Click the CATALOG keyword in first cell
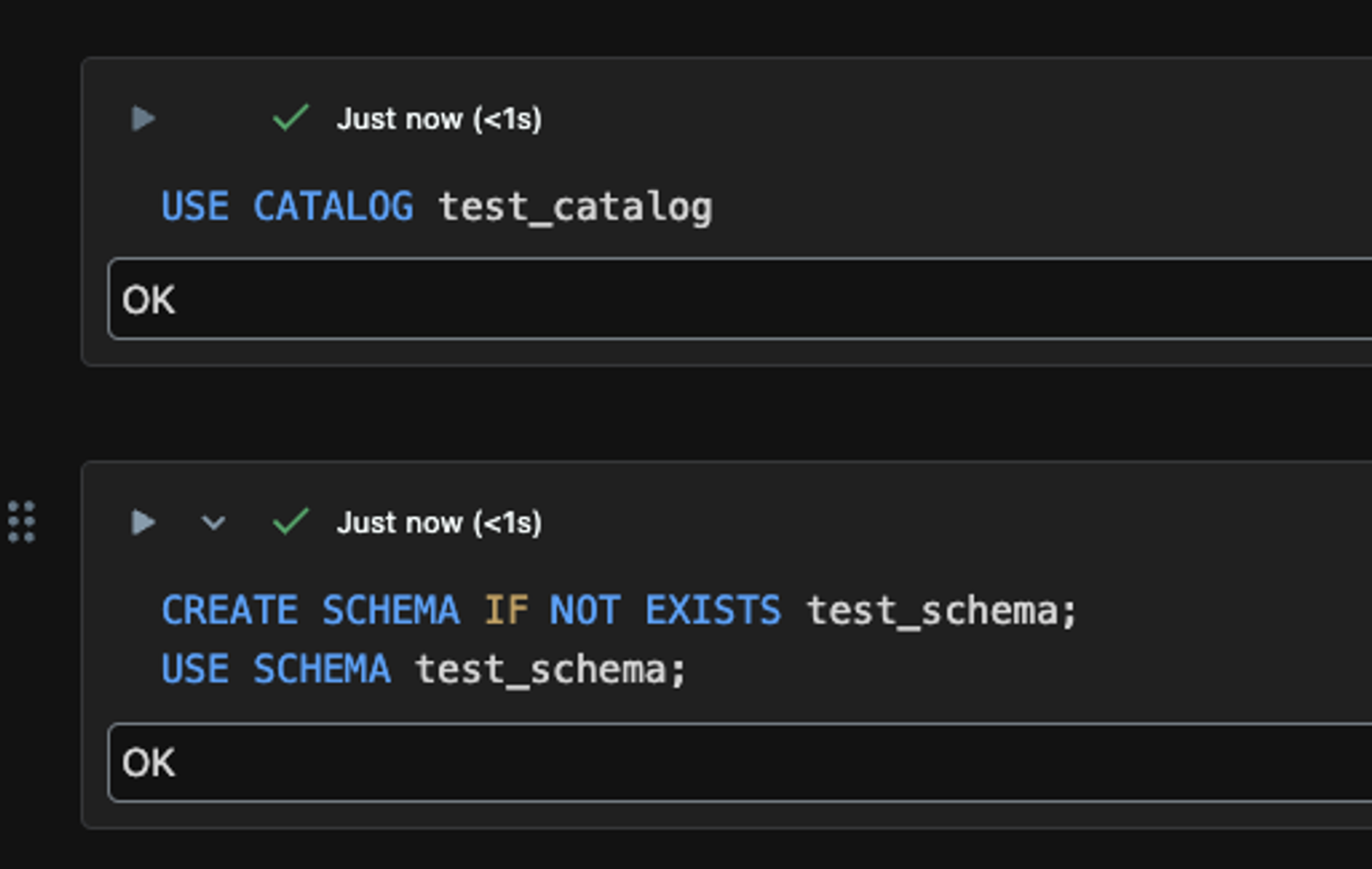 click(x=333, y=207)
